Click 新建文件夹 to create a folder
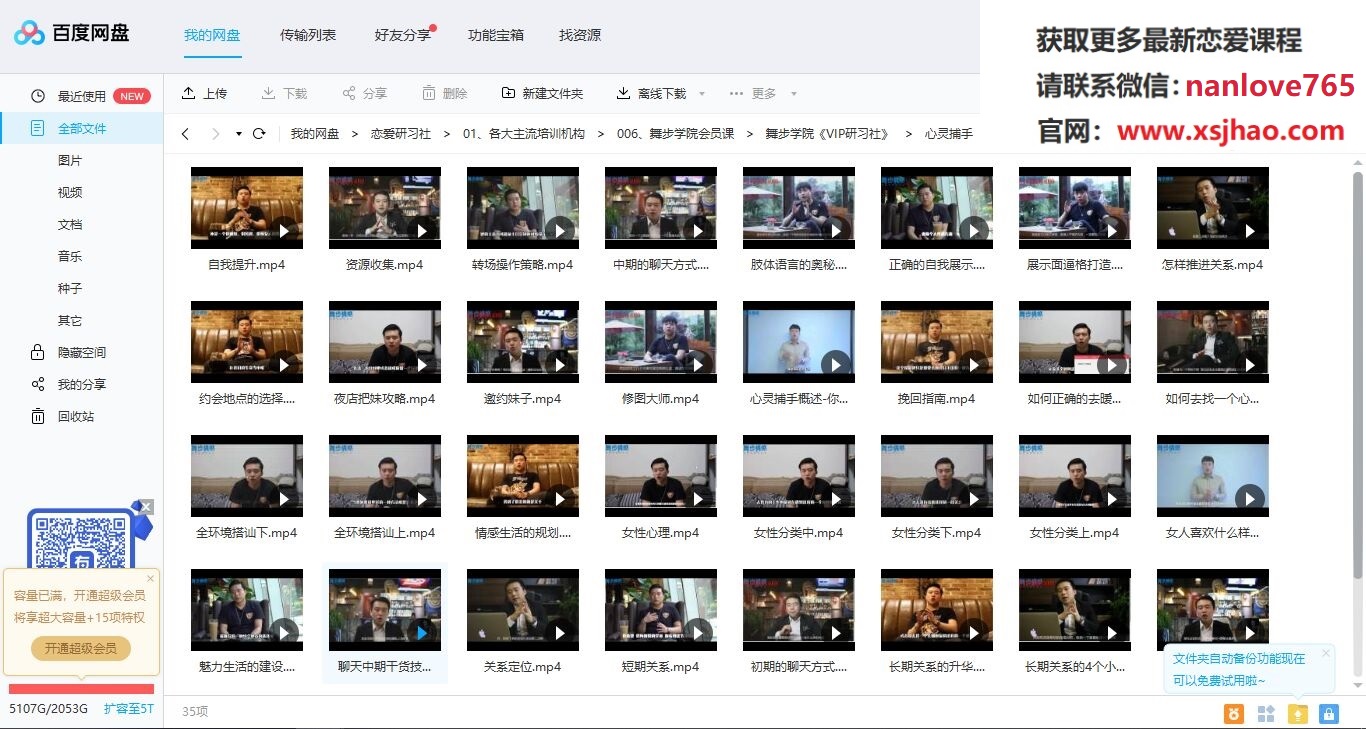This screenshot has width=1366, height=729. [542, 93]
